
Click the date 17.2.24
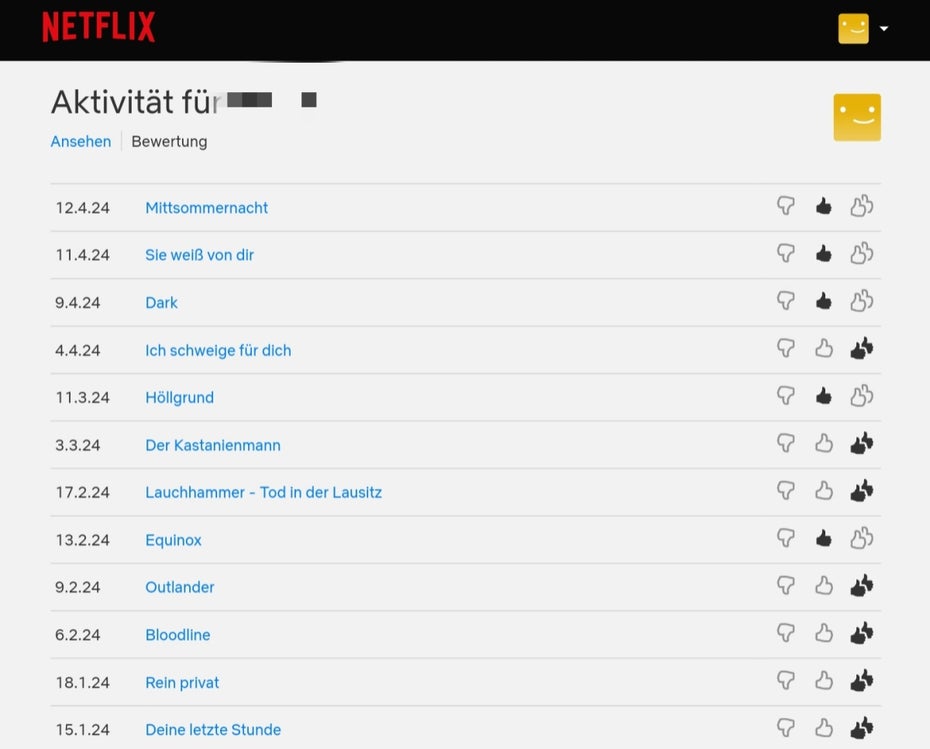pyautogui.click(x=82, y=492)
